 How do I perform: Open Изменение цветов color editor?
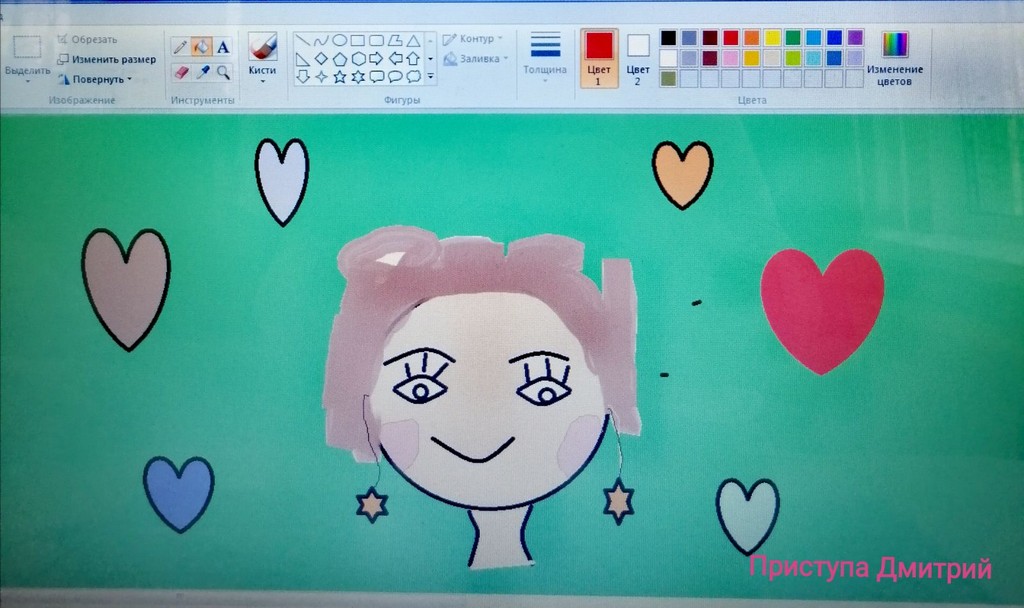[894, 59]
